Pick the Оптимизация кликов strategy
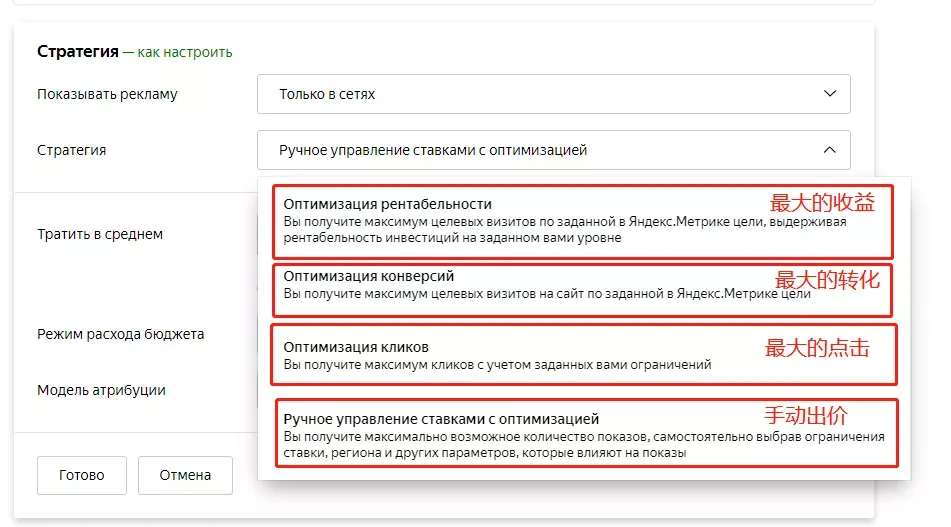The image size is (951, 527). [x=583, y=355]
